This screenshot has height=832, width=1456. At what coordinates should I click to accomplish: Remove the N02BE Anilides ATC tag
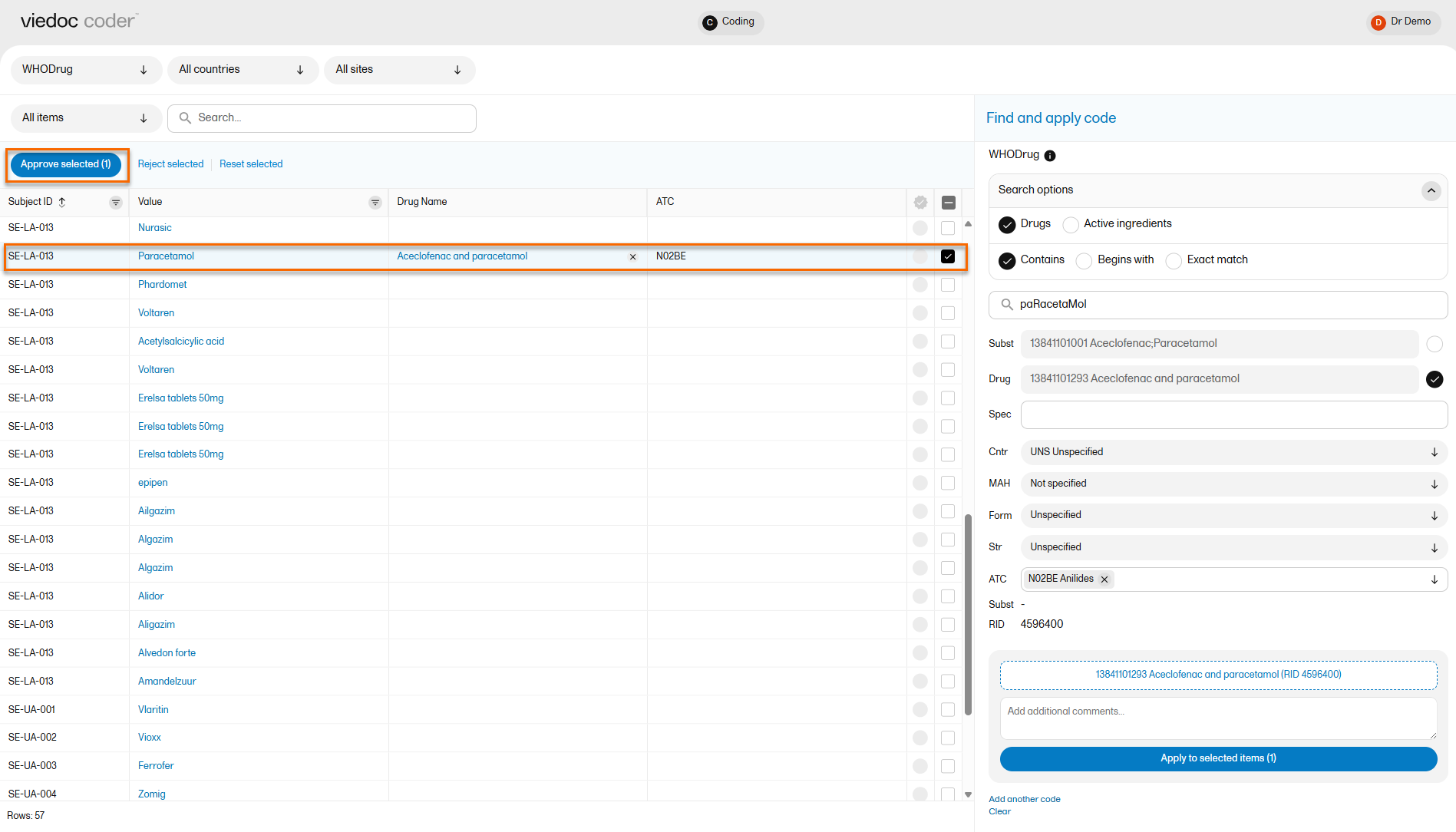click(x=1104, y=579)
